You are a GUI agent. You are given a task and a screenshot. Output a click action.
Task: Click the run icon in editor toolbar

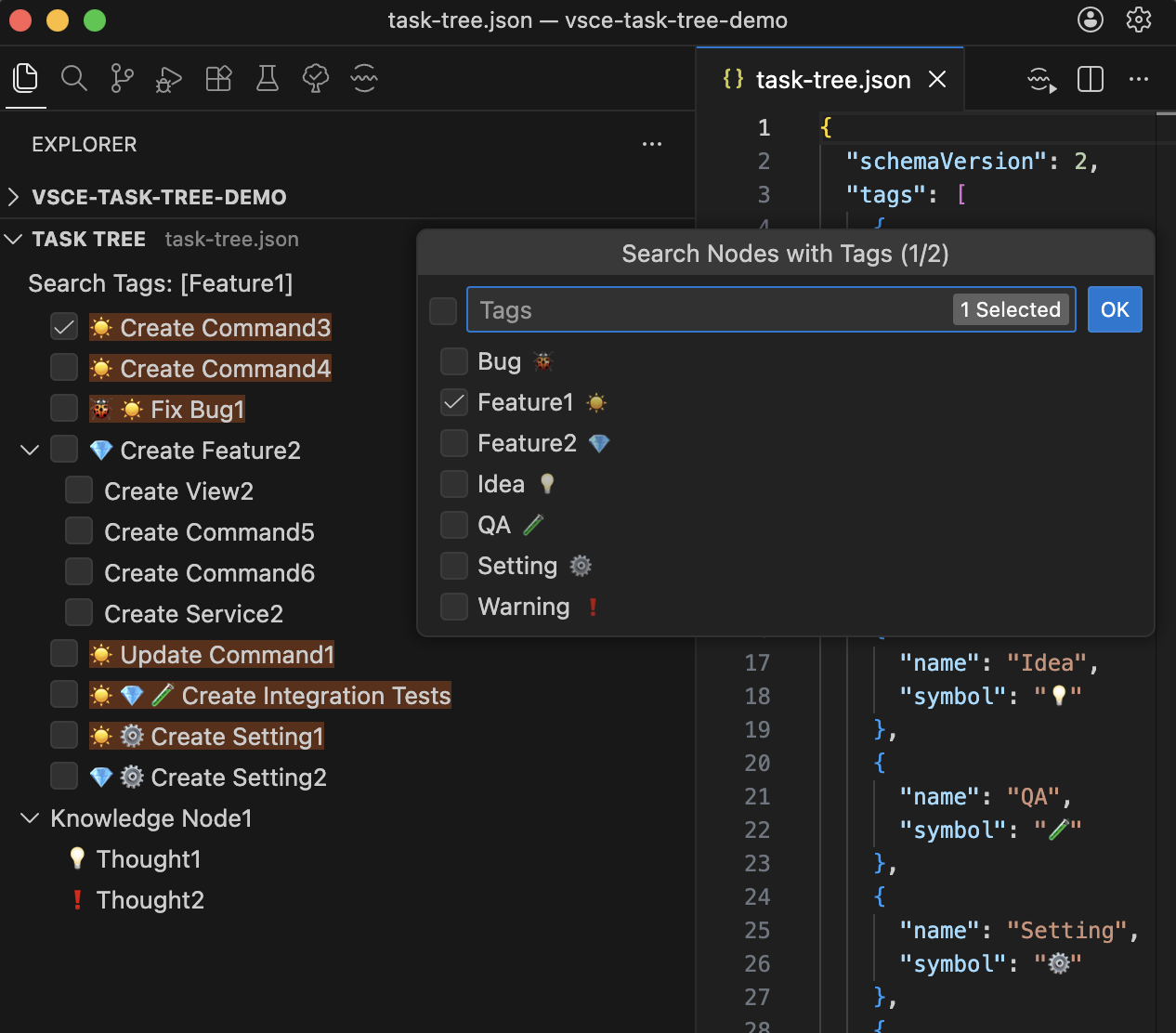1042,81
